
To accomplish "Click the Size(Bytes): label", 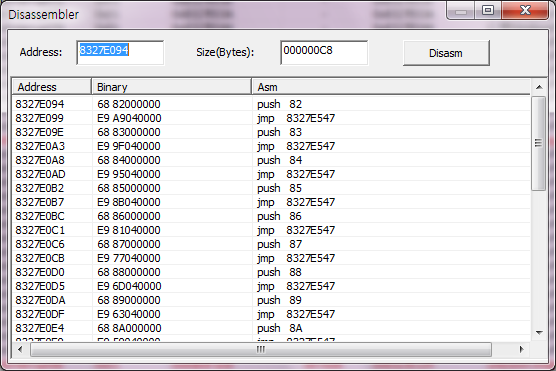I will 225,52.
